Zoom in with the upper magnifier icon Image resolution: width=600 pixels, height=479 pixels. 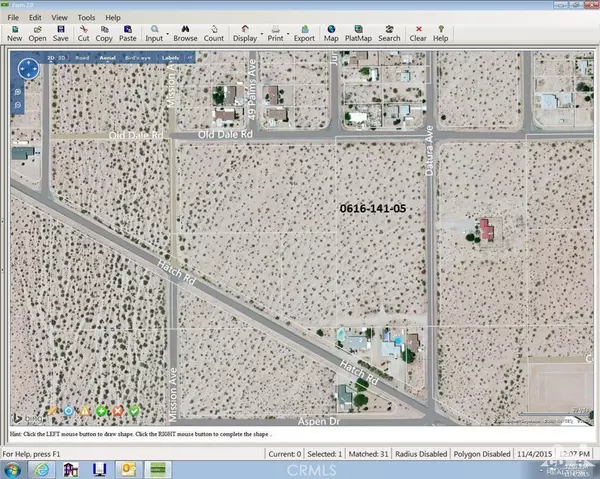(x=18, y=92)
